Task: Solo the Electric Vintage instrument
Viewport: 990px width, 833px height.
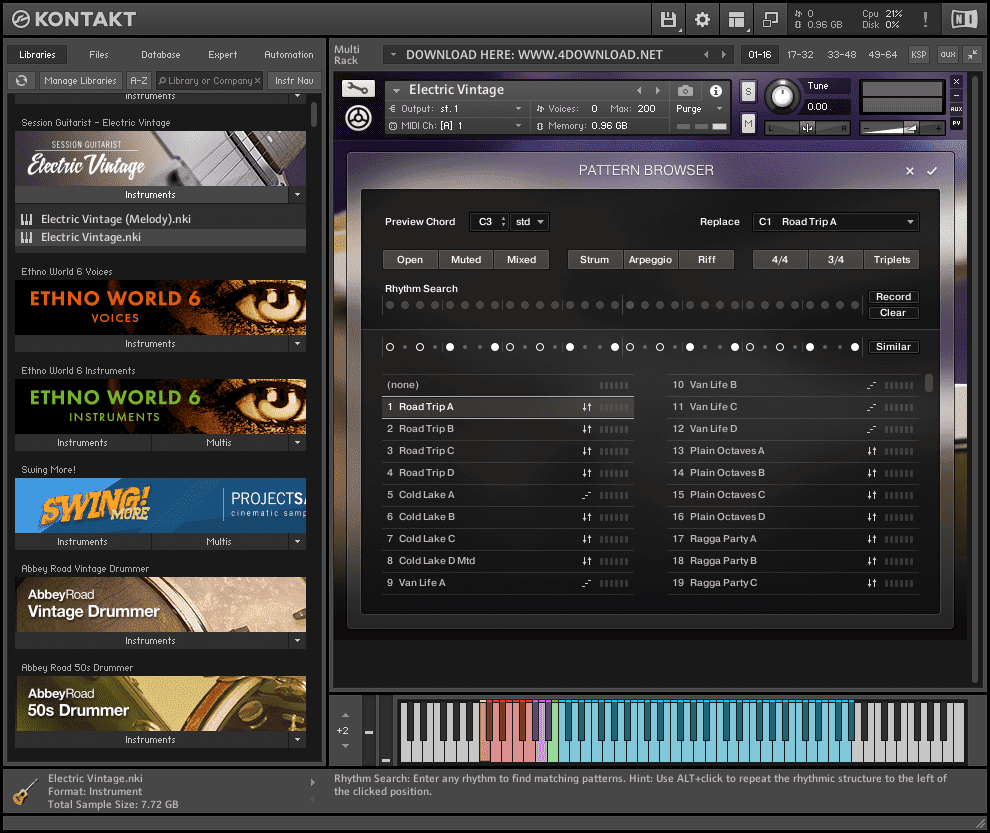Action: pyautogui.click(x=748, y=92)
